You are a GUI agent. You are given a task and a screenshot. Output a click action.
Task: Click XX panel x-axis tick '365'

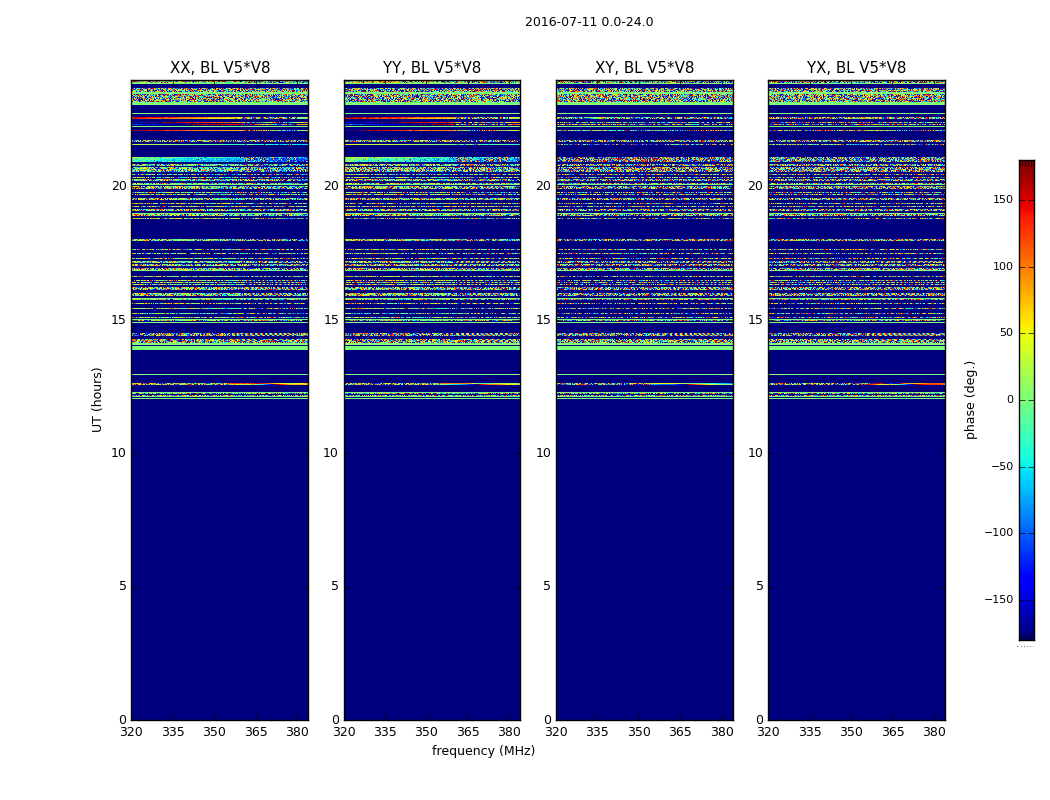(256, 732)
